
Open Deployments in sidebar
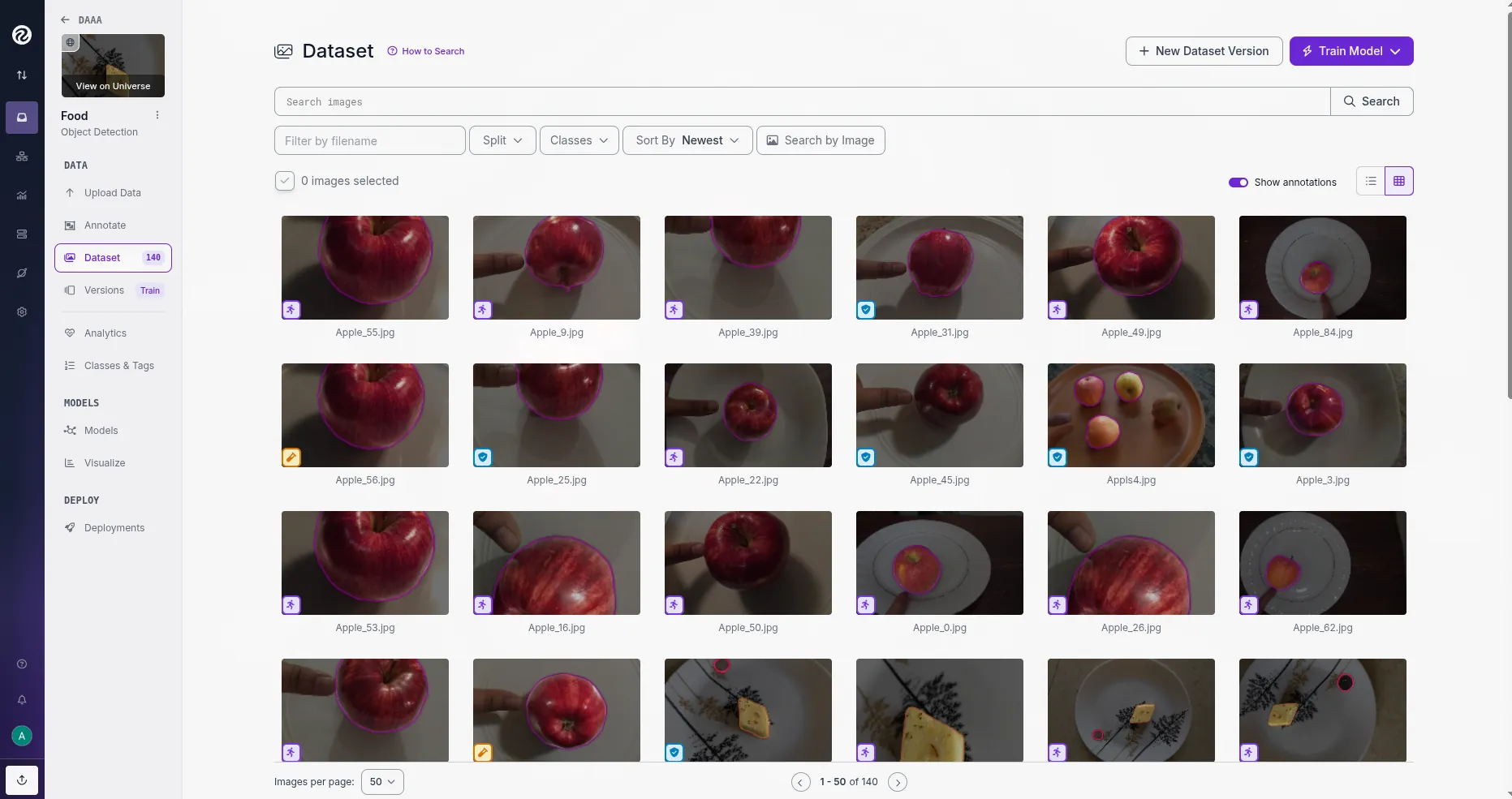[113, 528]
